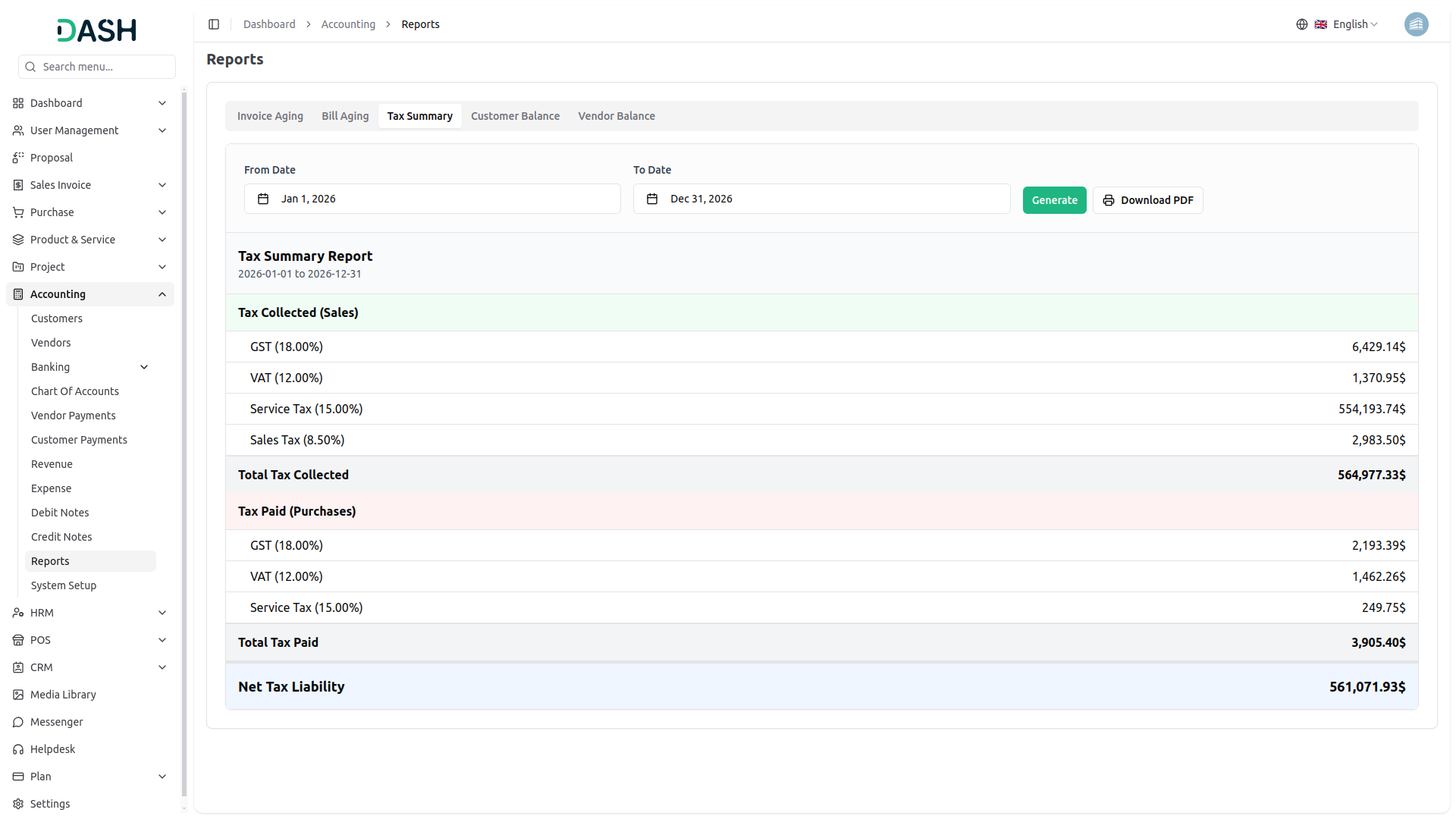Image resolution: width=1456 pixels, height=819 pixels.
Task: Switch to the Invoice Aging tab
Action: 270,116
